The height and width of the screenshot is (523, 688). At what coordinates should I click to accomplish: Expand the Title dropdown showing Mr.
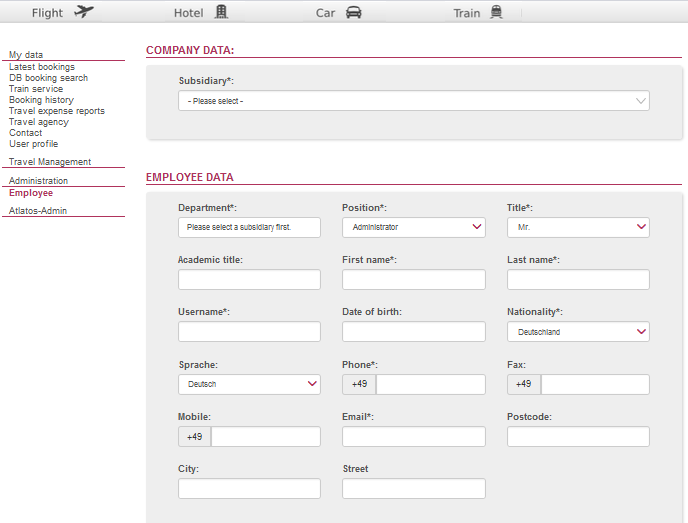click(x=578, y=227)
